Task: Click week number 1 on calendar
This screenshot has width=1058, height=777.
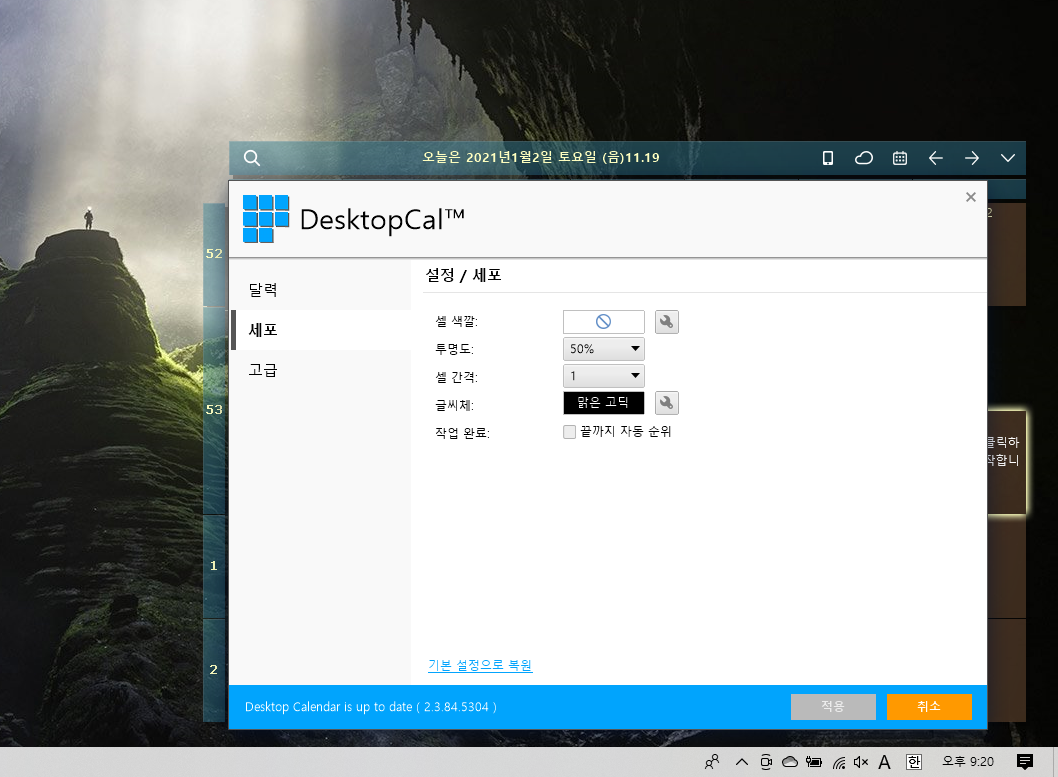Action: pyautogui.click(x=214, y=566)
